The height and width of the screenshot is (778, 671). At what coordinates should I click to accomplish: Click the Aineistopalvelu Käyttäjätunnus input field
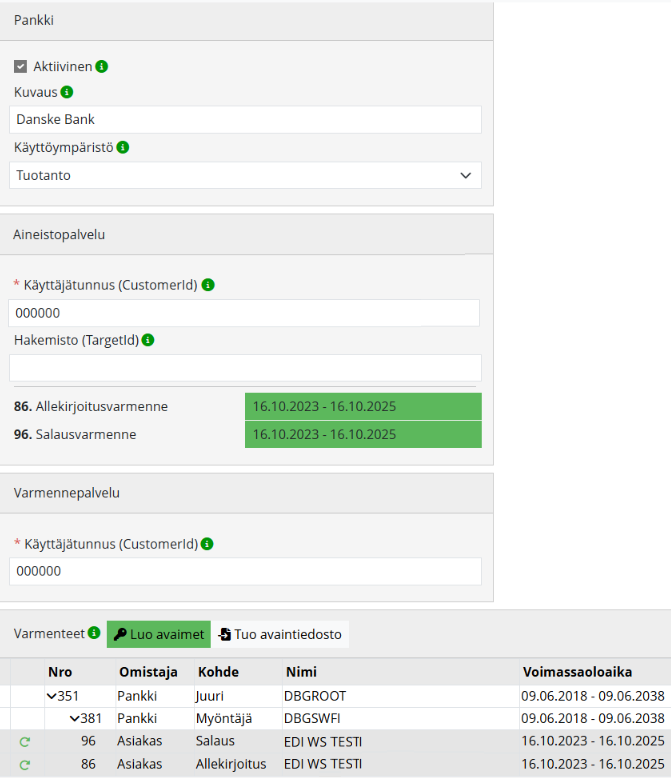click(245, 313)
